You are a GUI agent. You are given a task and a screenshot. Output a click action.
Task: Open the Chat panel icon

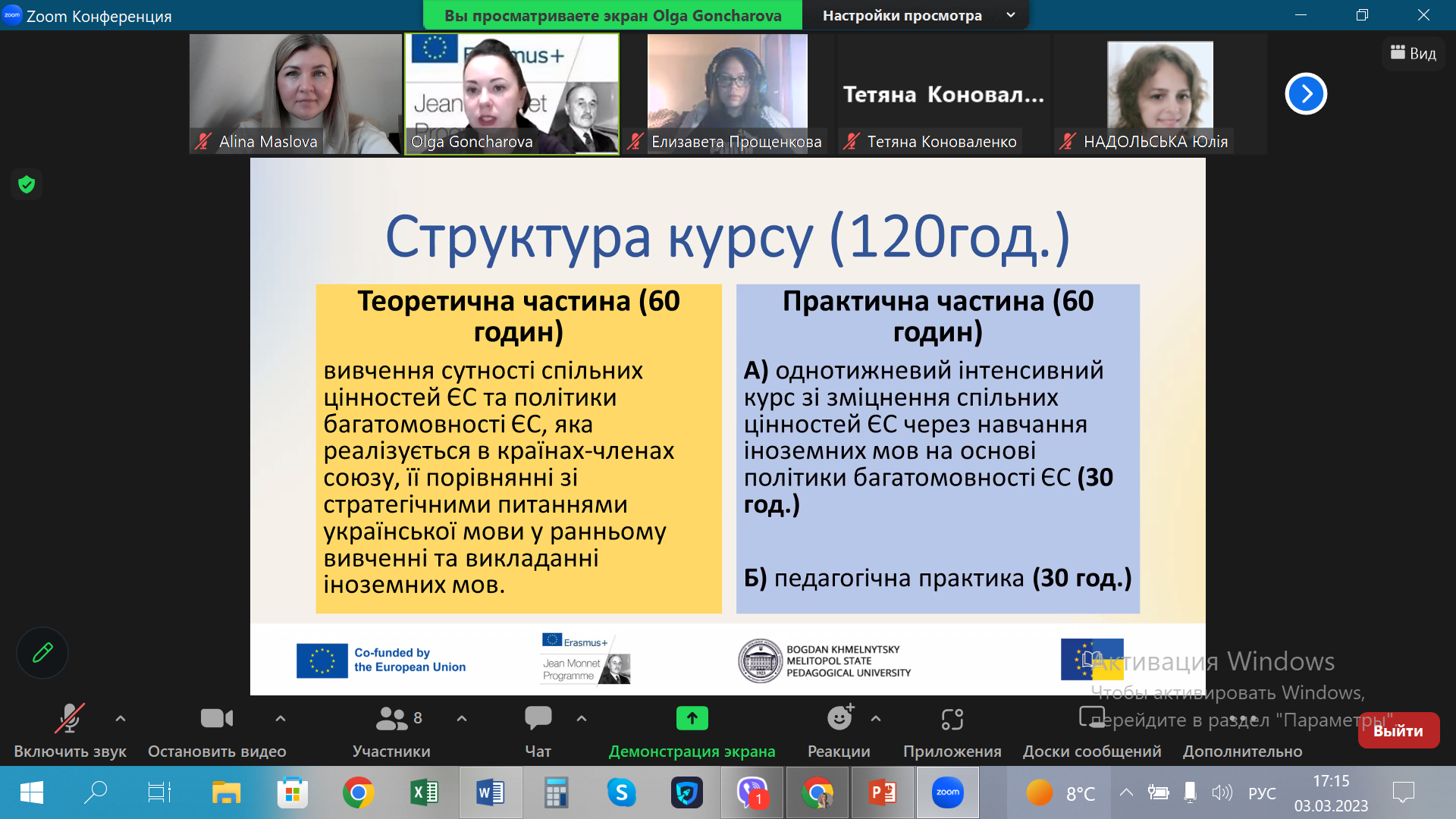point(538,717)
